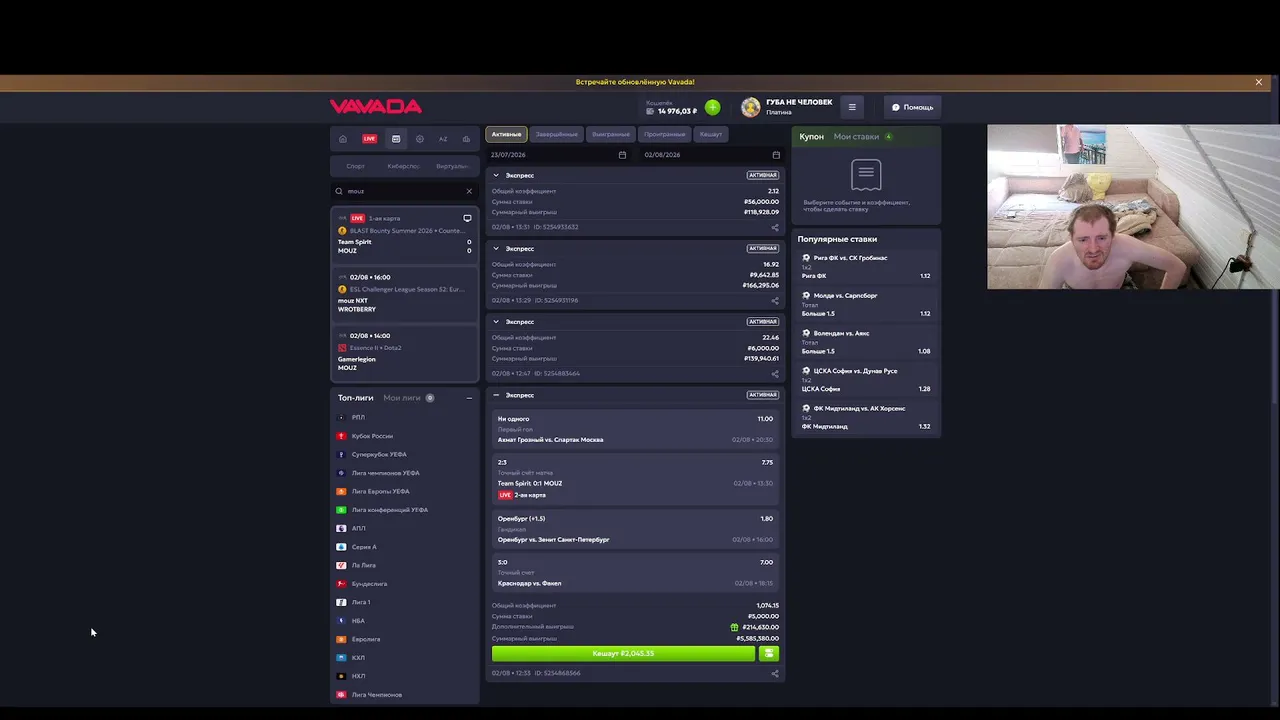Image resolution: width=1280 pixels, height=720 pixels.
Task: Switch to the Завершённые bets tab
Action: [557, 134]
